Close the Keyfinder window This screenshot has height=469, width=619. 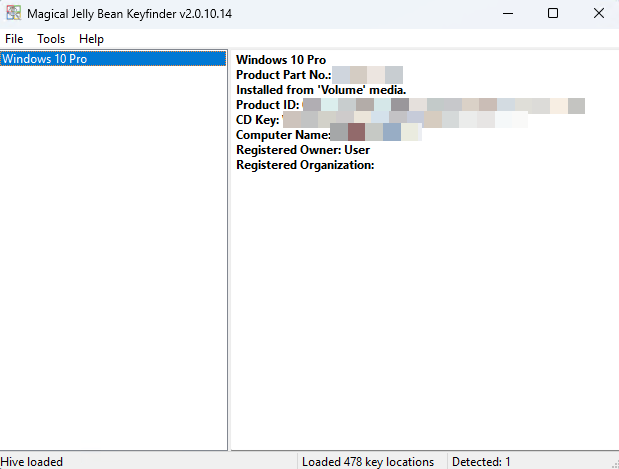[x=598, y=13]
